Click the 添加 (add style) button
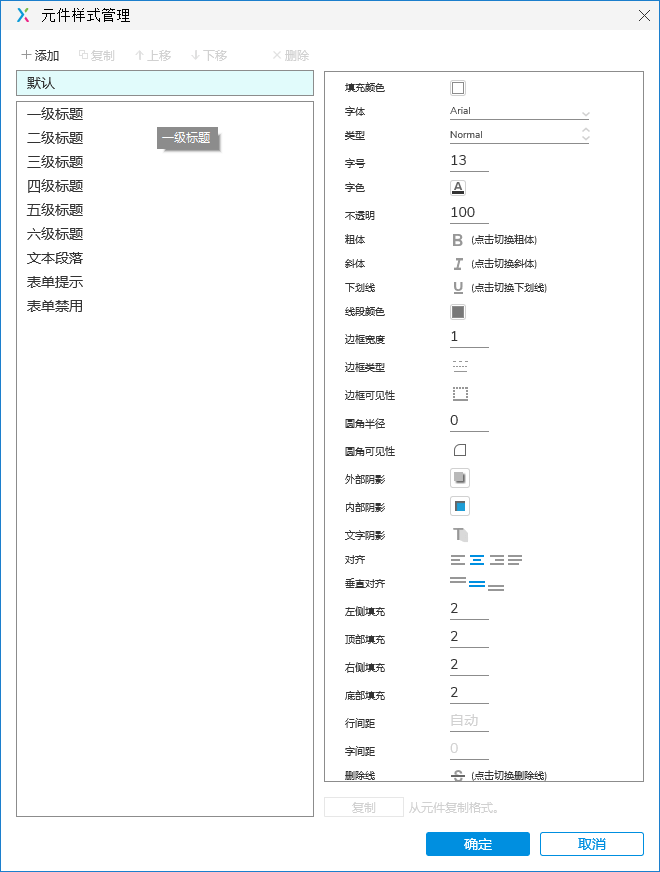Image resolution: width=660 pixels, height=872 pixels. (40, 55)
